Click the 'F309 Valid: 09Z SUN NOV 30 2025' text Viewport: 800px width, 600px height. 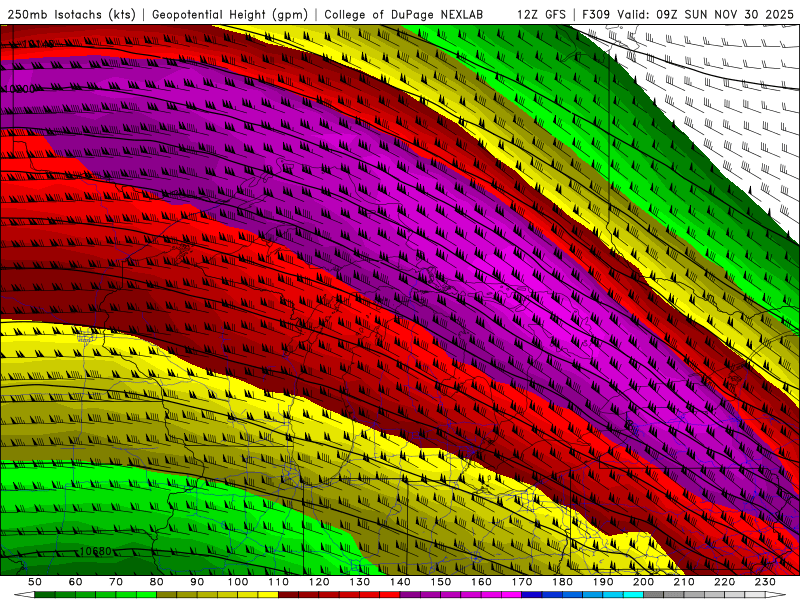coord(688,15)
